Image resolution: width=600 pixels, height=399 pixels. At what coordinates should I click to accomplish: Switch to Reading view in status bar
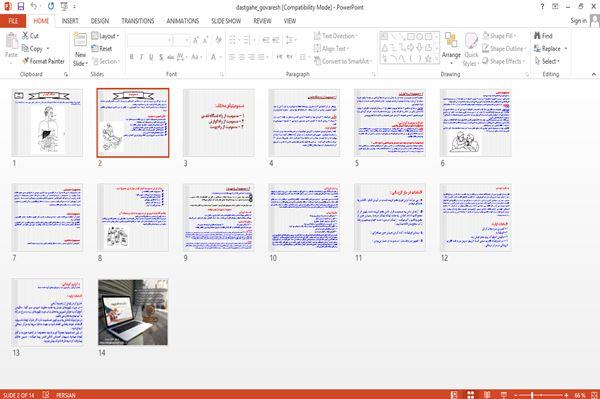pos(487,395)
